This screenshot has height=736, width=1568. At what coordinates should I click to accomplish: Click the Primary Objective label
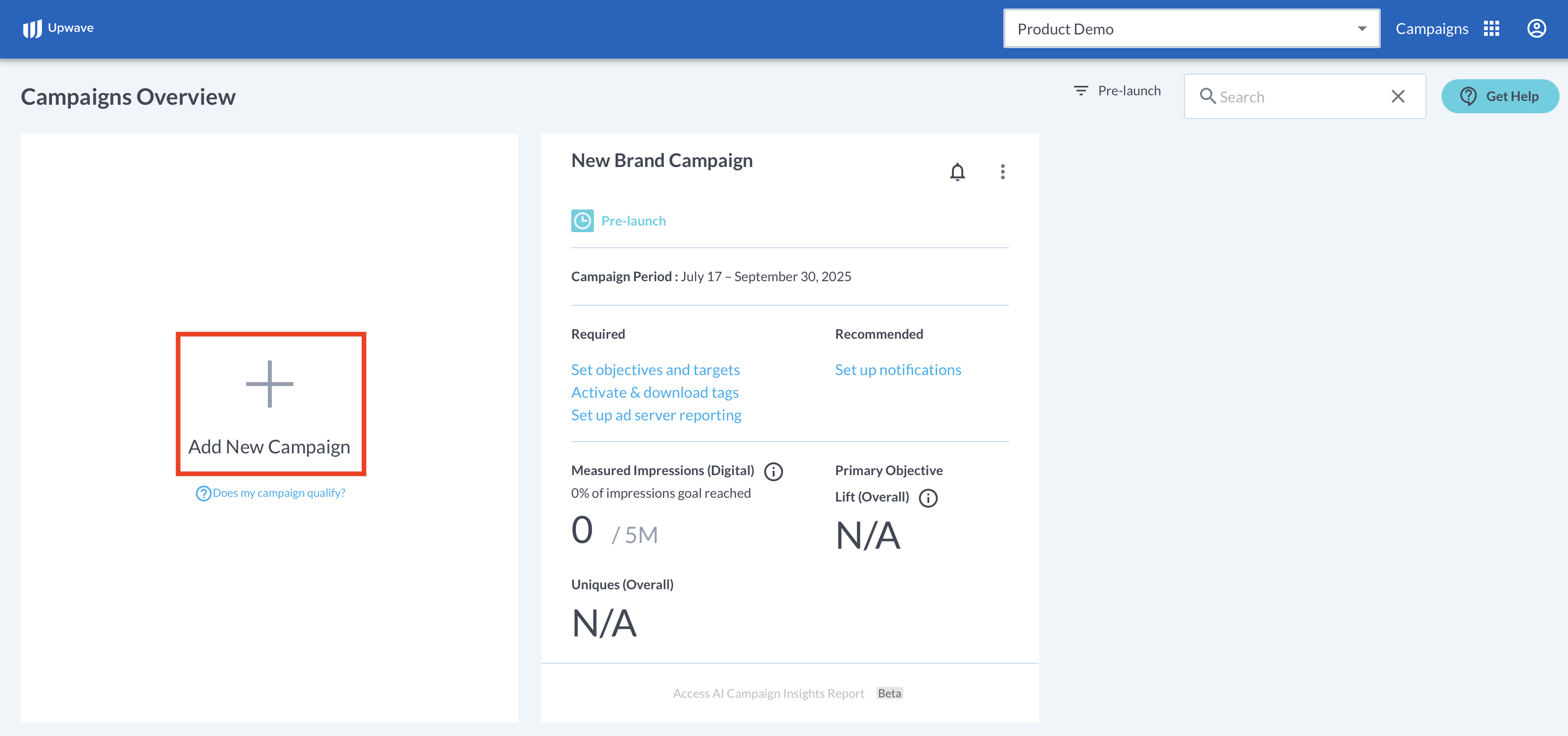(x=889, y=470)
